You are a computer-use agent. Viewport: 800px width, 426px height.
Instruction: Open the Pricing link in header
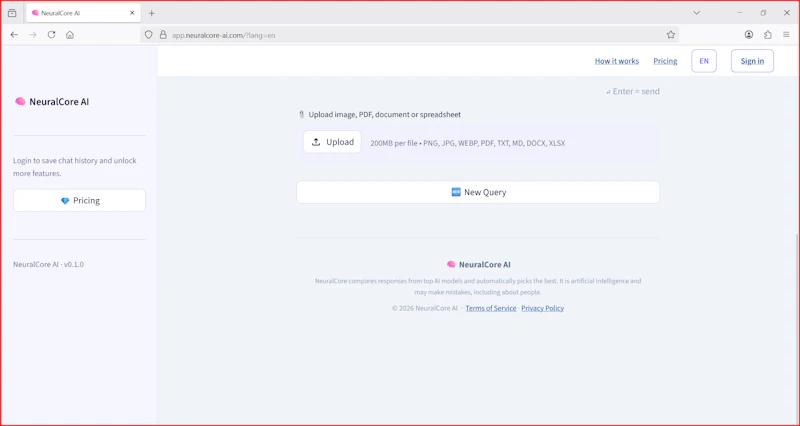point(665,61)
